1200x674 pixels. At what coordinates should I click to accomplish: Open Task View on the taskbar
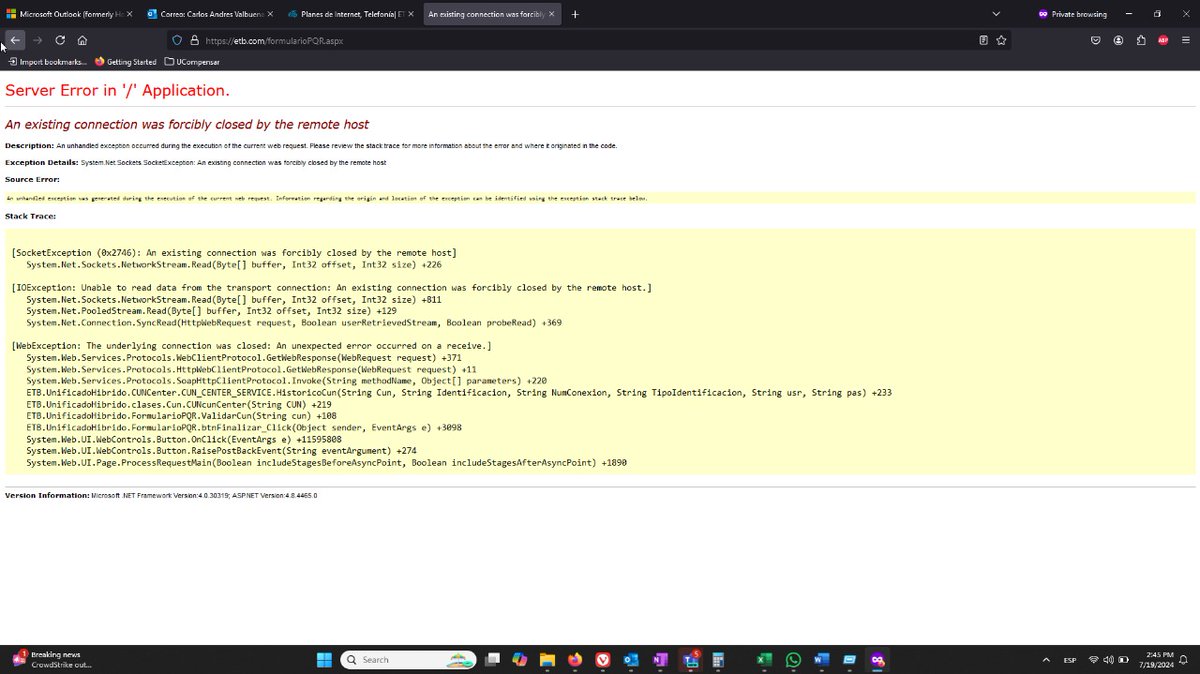pos(492,660)
